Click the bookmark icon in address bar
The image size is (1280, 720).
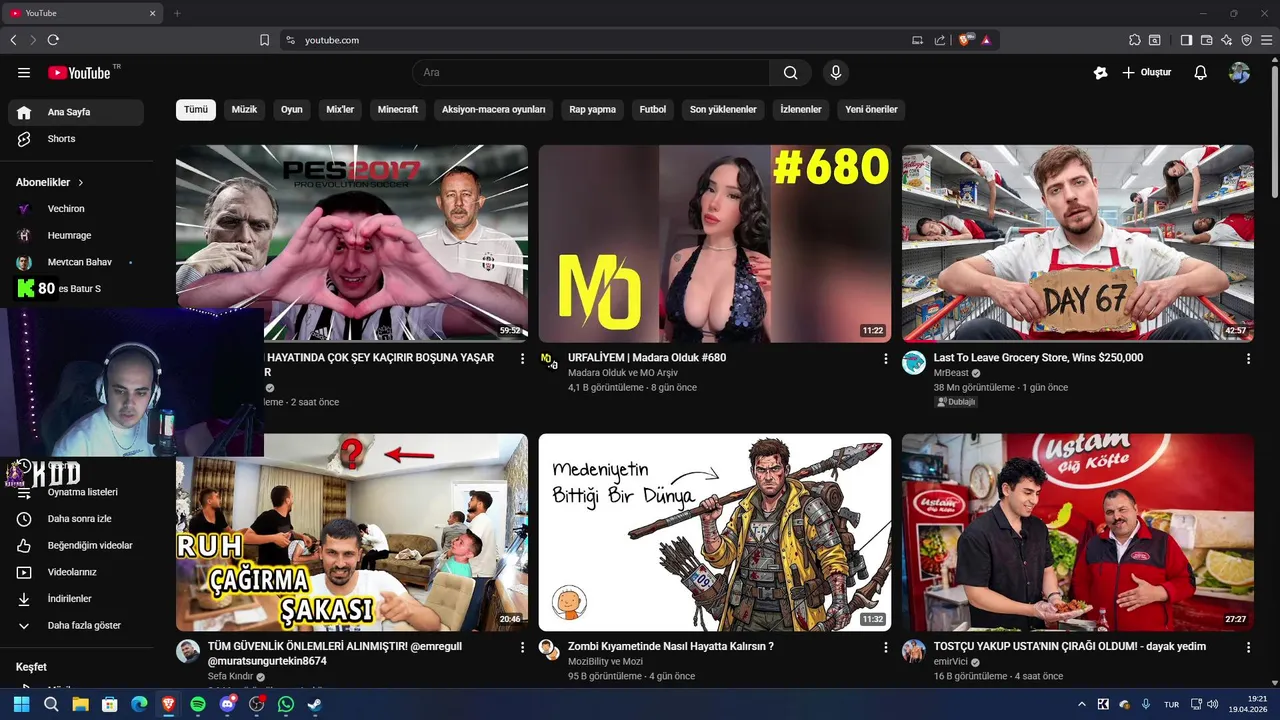(x=264, y=40)
